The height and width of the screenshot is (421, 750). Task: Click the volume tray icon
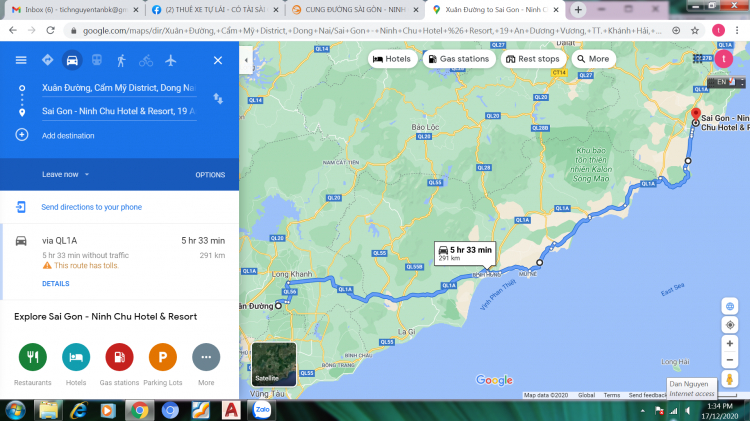pyautogui.click(x=687, y=411)
